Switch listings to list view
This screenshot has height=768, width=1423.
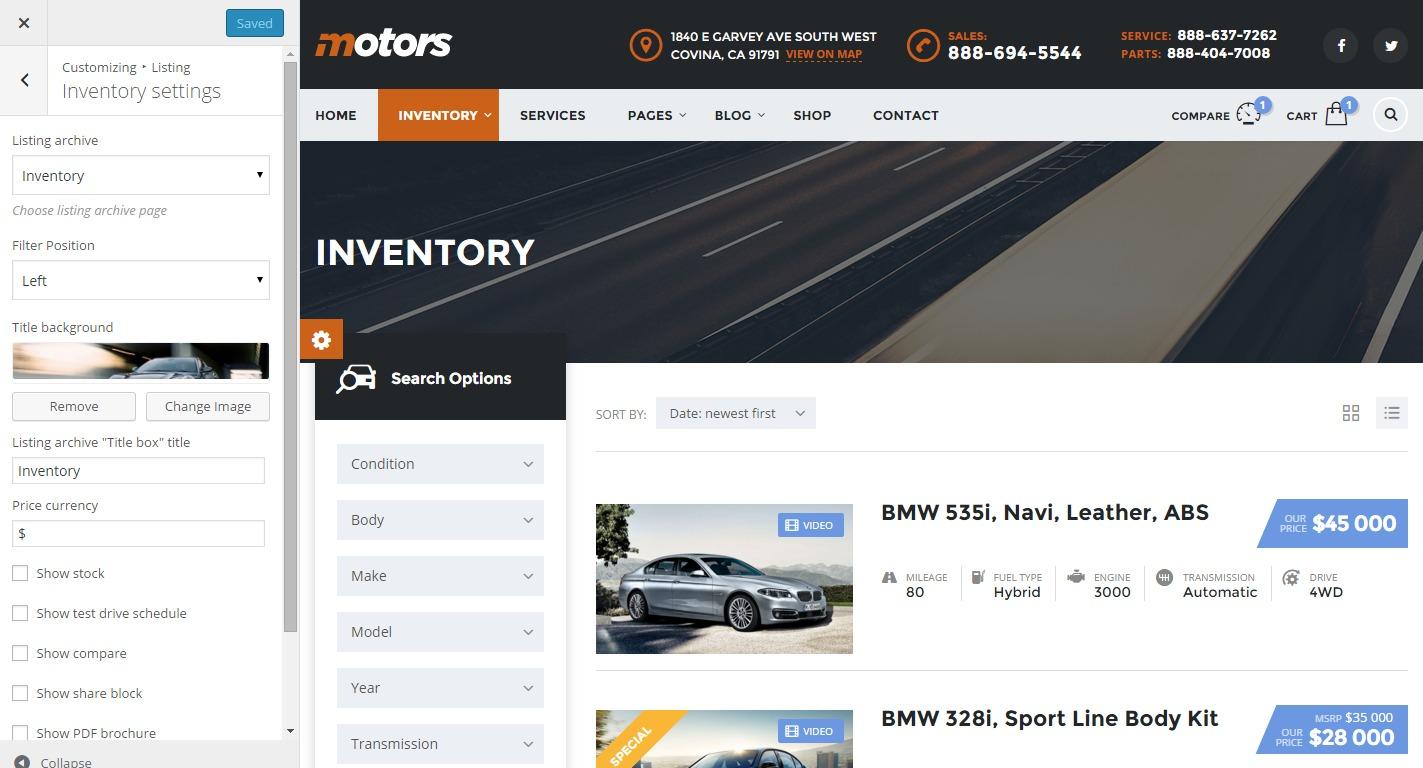(1392, 413)
